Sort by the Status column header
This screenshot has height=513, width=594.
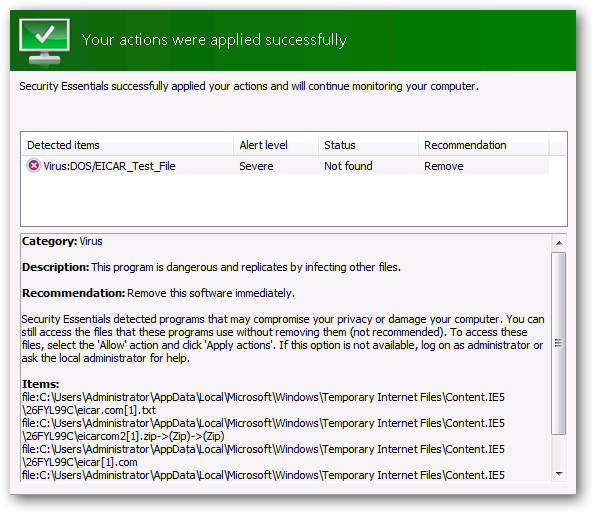click(368, 145)
